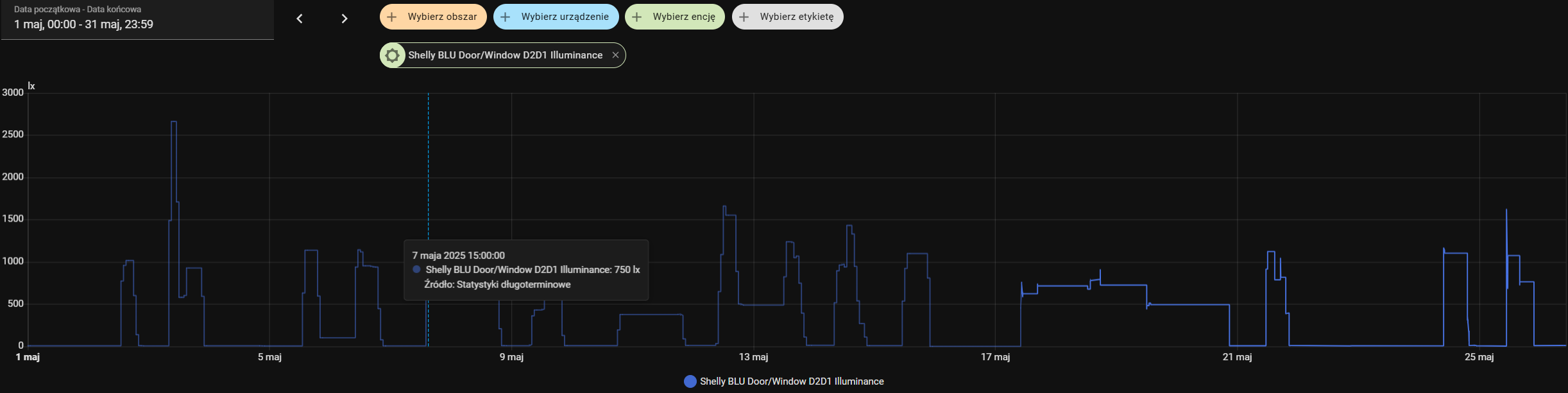Click the blue legend color dot

pos(690,381)
